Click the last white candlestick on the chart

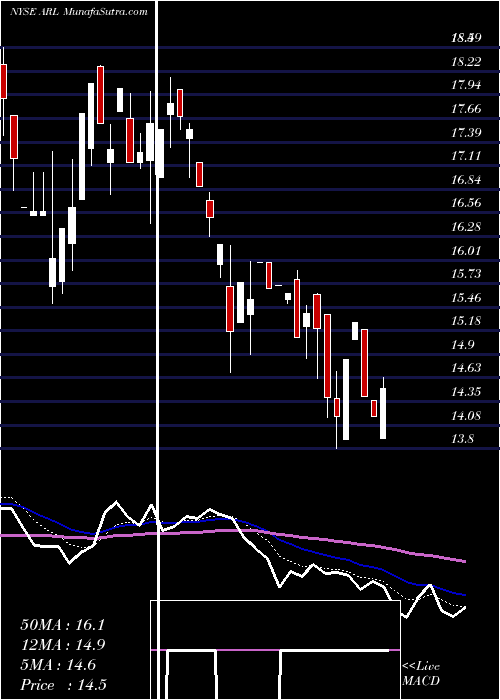[x=383, y=413]
